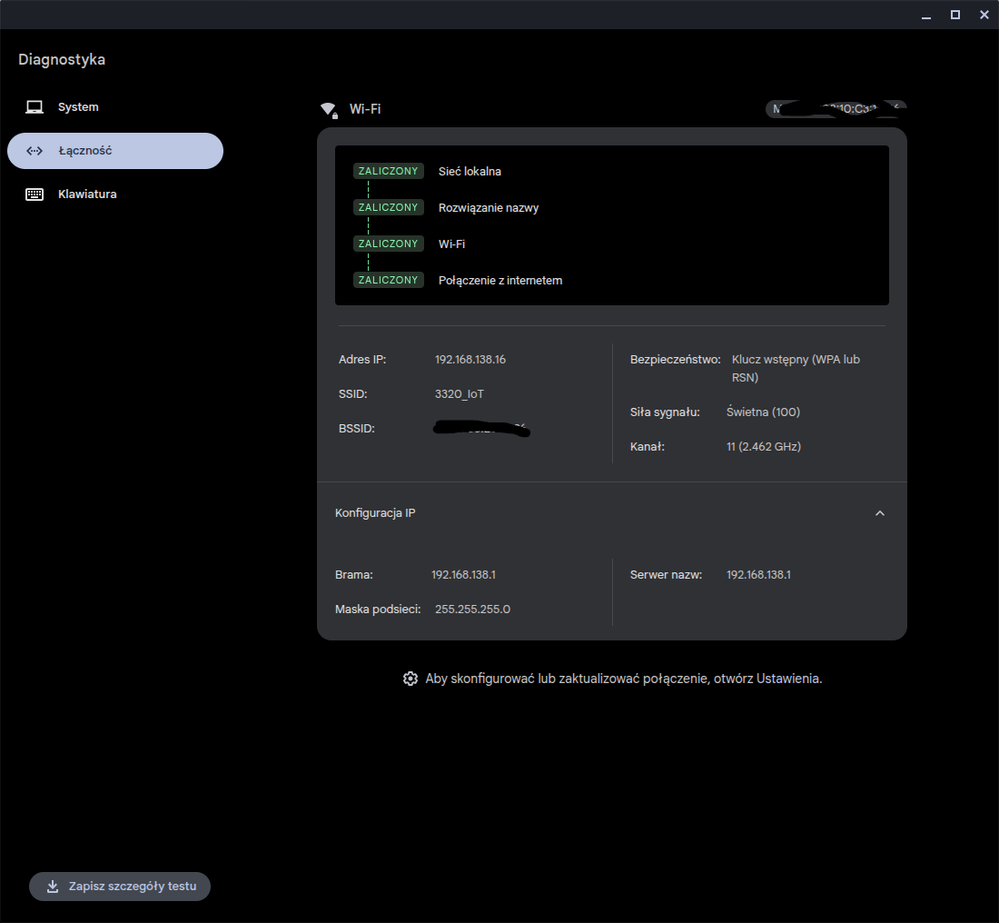Click the chevron above Serwer nazw row

click(x=879, y=513)
